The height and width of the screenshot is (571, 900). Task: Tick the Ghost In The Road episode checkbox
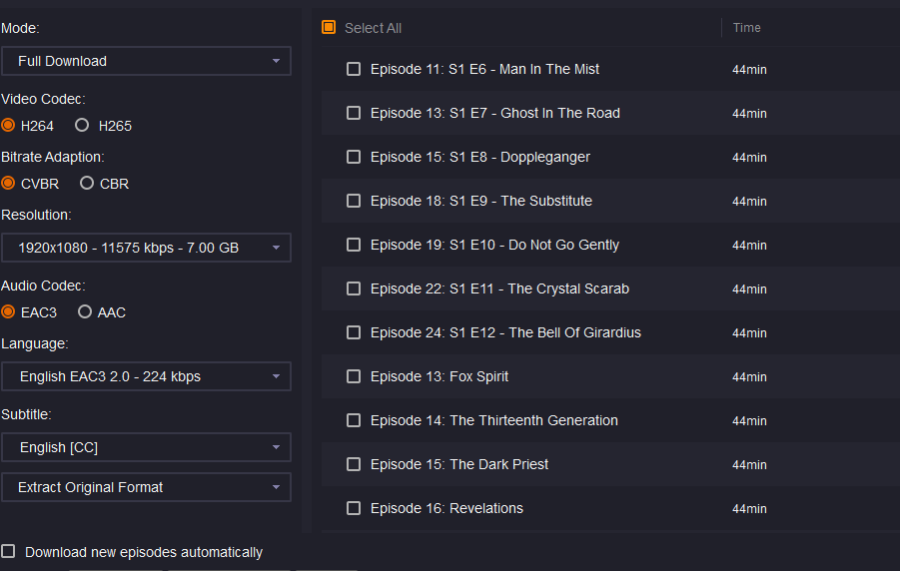[x=353, y=113]
